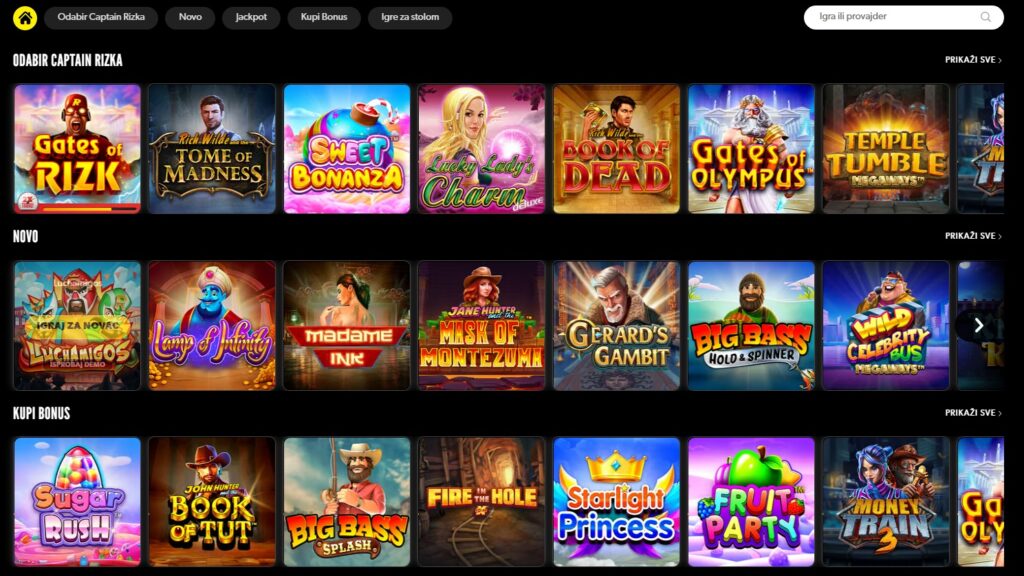Expand Prikaži sve for Kupi Bonus
The height and width of the screenshot is (576, 1024).
point(973,413)
